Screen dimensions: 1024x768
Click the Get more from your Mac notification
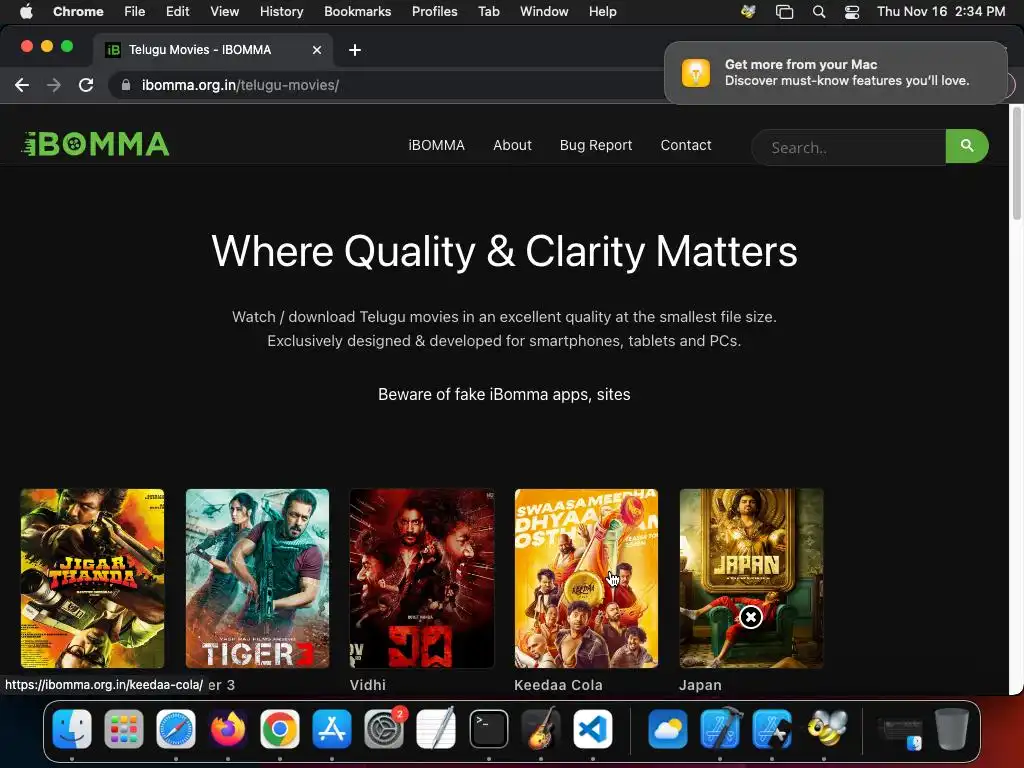click(x=836, y=72)
